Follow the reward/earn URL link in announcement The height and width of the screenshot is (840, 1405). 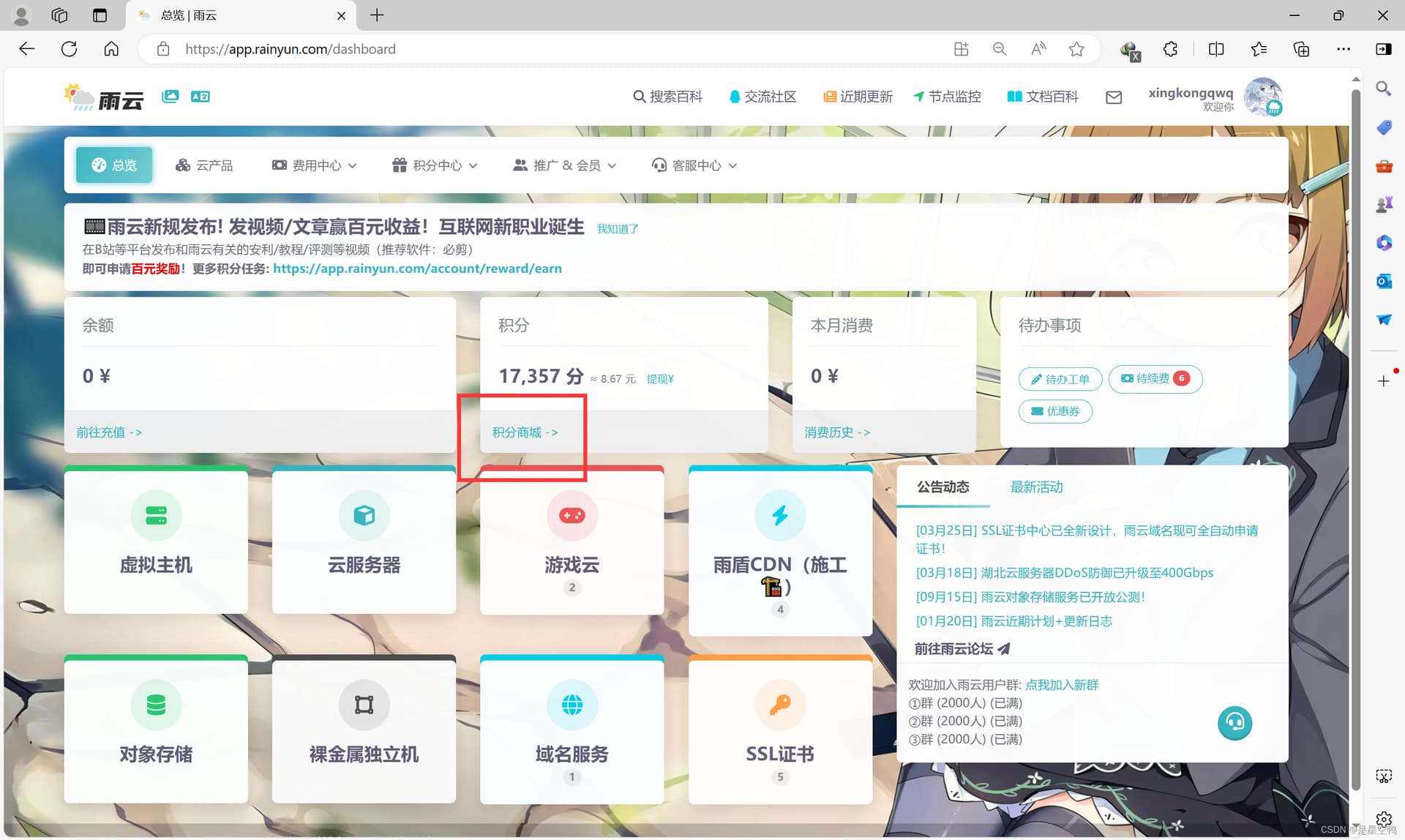[417, 269]
